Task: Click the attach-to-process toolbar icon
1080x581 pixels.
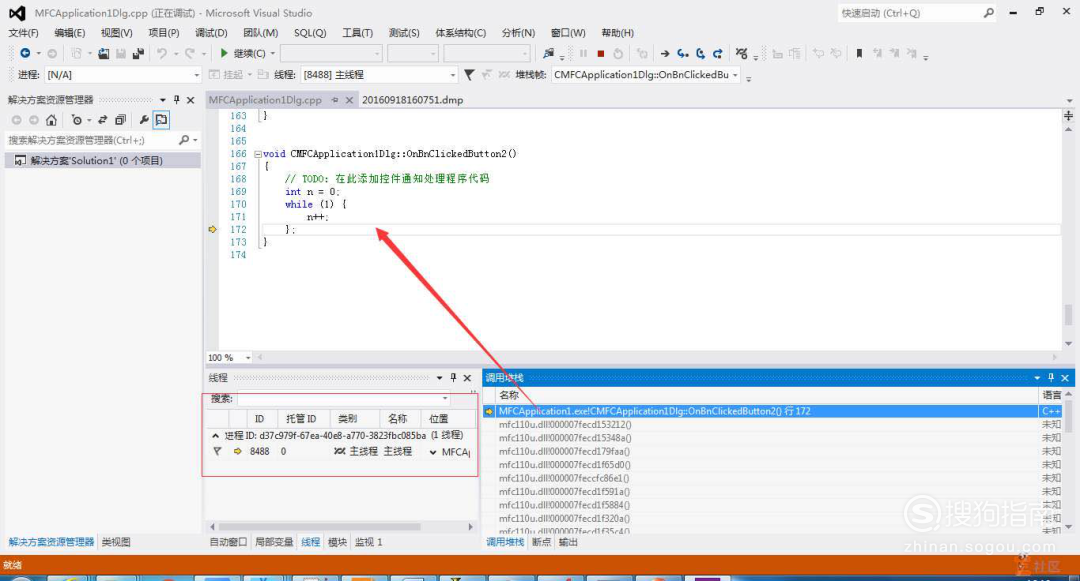Action: pyautogui.click(x=548, y=53)
